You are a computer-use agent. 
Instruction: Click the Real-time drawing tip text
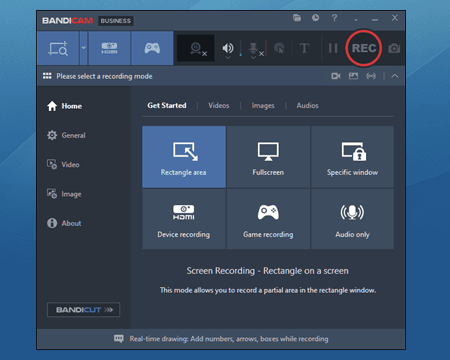pos(229,339)
